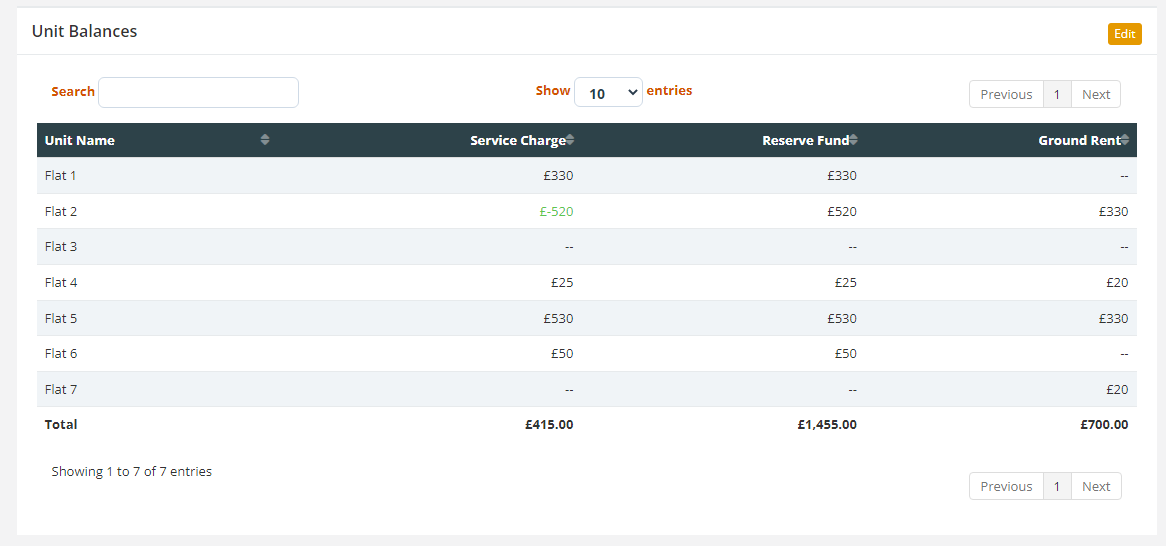This screenshot has height=546, width=1166.
Task: Click the Flat 4 unit name cell
Action: (x=61, y=282)
